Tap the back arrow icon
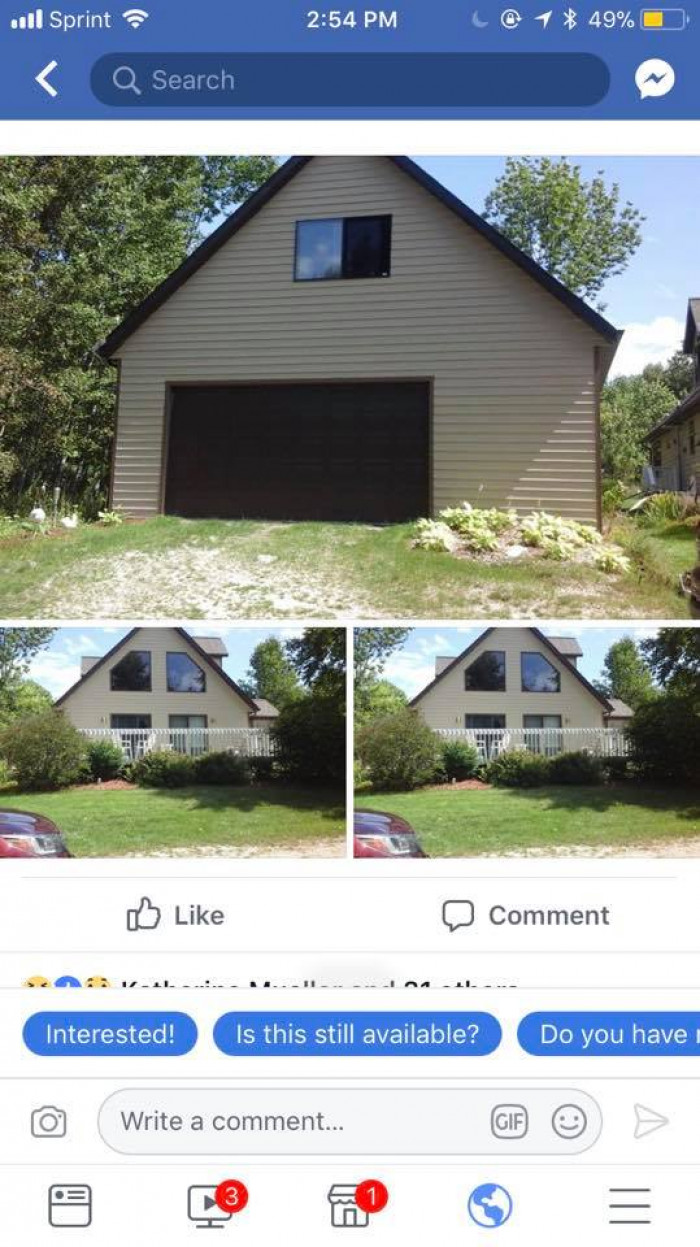Image resolution: width=700 pixels, height=1247 pixels. [47, 79]
